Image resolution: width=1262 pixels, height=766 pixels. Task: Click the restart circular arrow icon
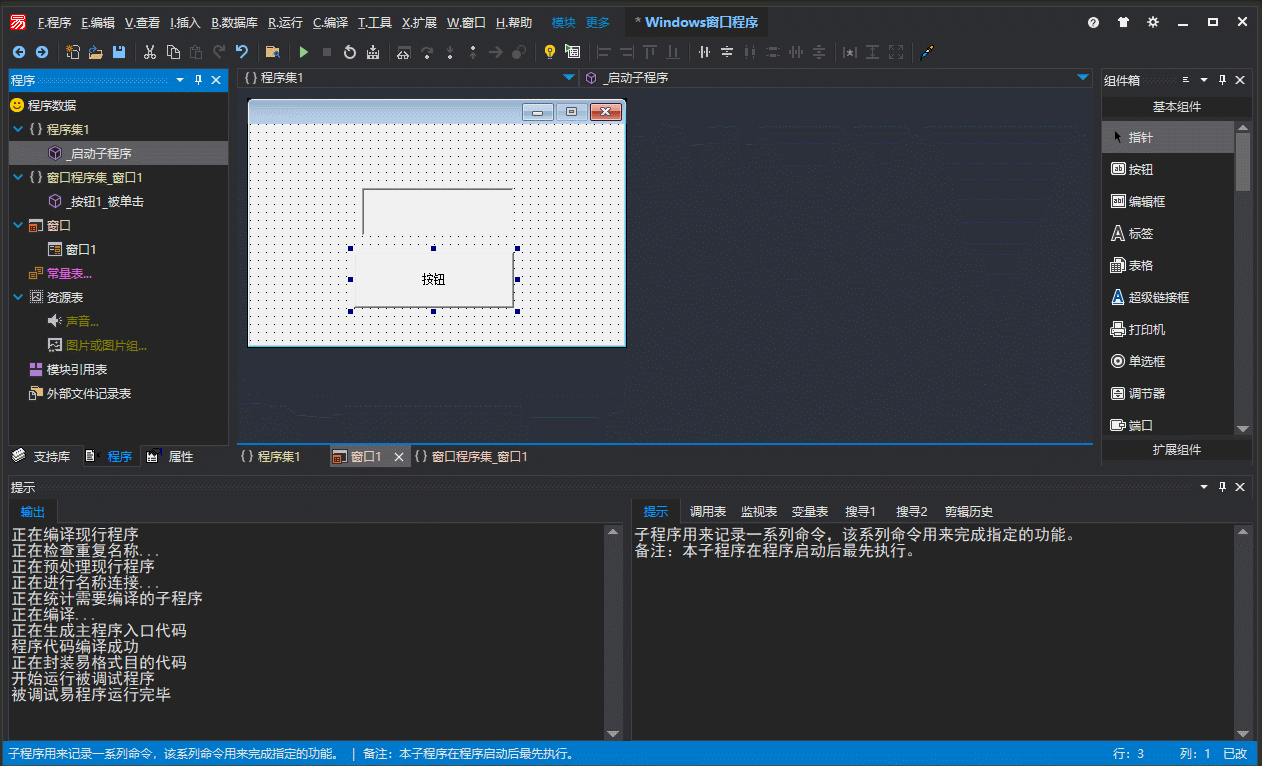350,52
